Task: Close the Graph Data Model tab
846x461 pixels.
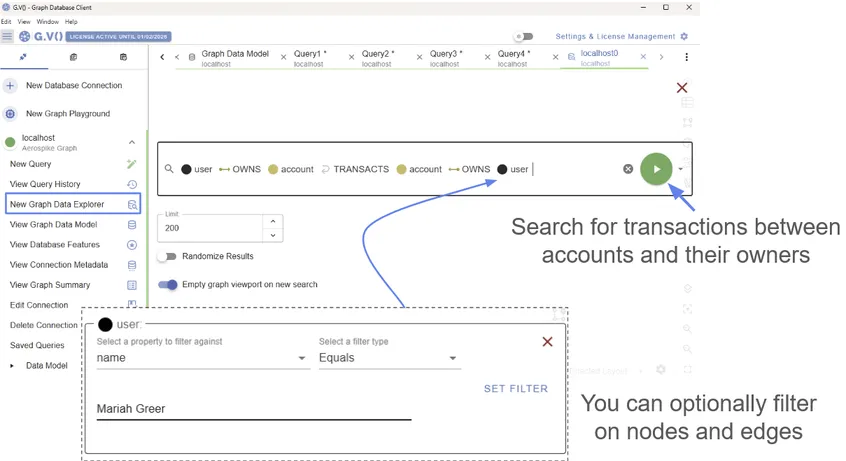Action: point(283,57)
